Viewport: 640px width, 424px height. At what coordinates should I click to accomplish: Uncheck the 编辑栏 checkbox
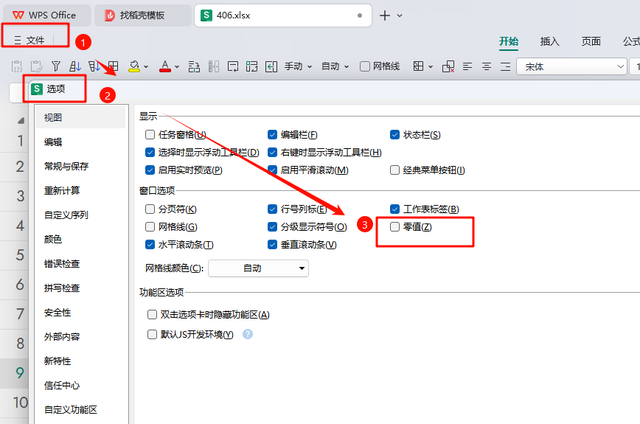272,135
